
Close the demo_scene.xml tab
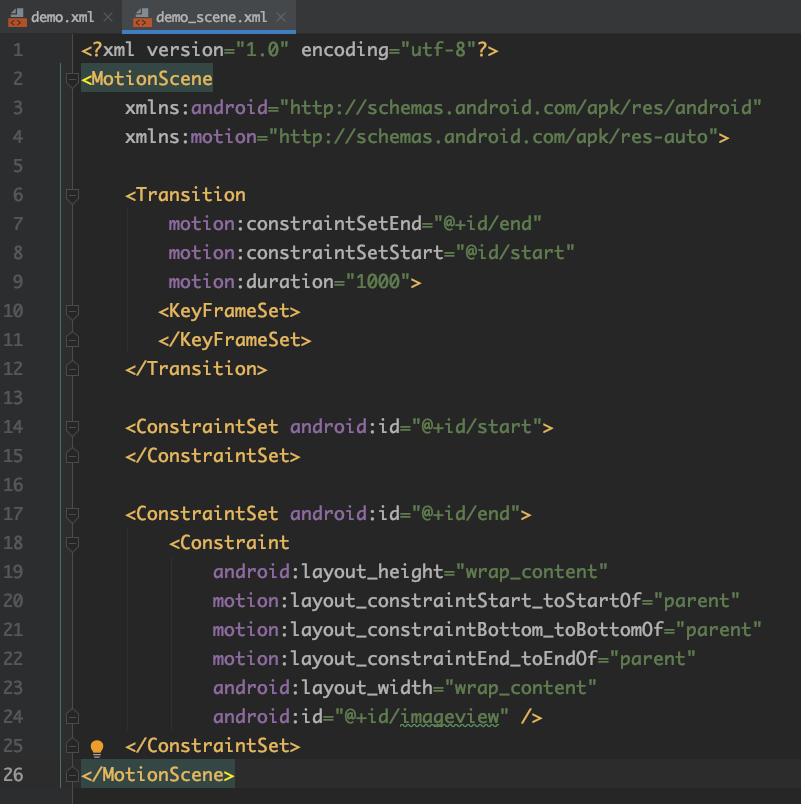(x=281, y=17)
